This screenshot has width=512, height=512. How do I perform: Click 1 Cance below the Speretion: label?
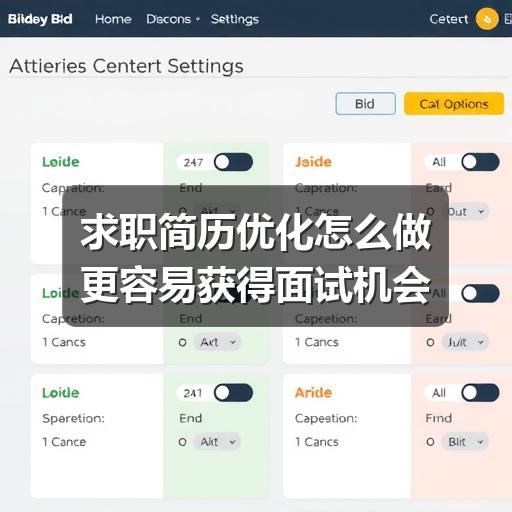click(x=64, y=442)
